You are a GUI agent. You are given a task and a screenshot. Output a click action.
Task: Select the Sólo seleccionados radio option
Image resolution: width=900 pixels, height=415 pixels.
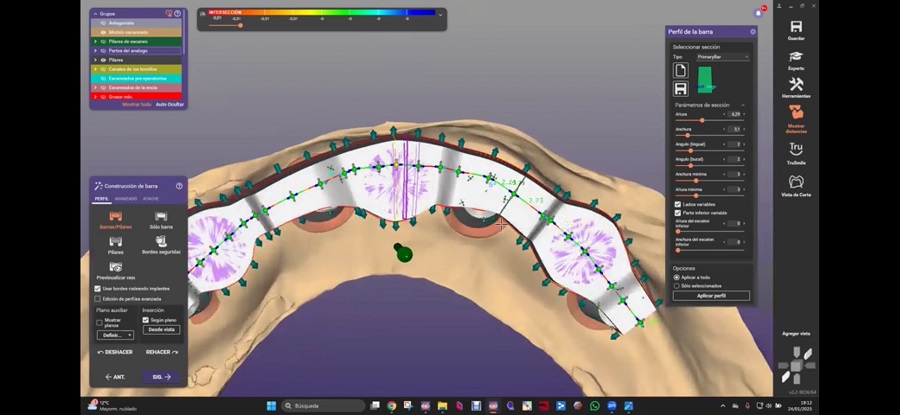(x=677, y=285)
